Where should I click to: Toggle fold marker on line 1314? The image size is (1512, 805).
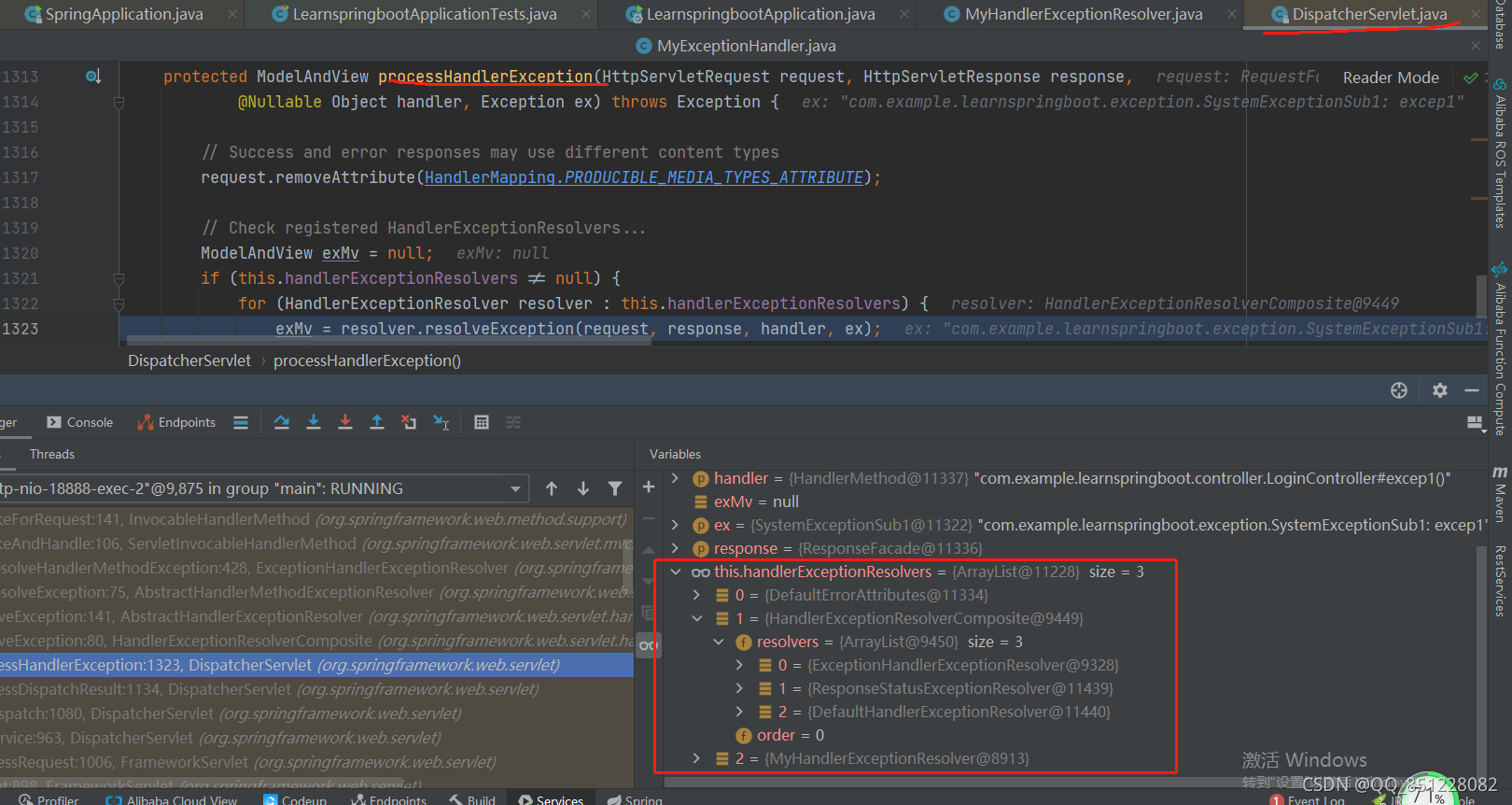[119, 102]
